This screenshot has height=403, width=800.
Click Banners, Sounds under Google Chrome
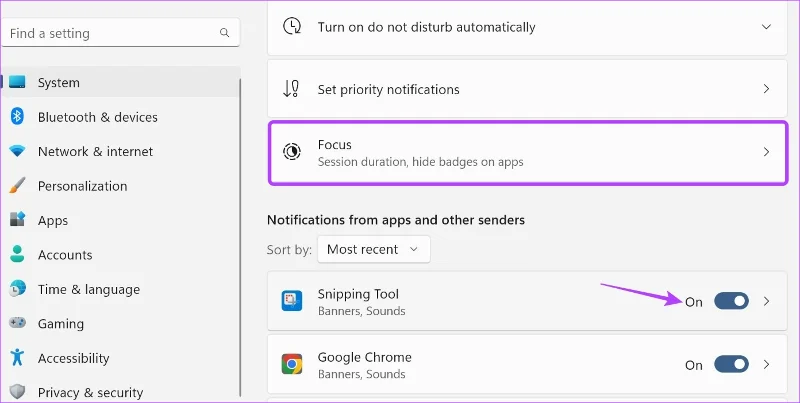tap(361, 374)
